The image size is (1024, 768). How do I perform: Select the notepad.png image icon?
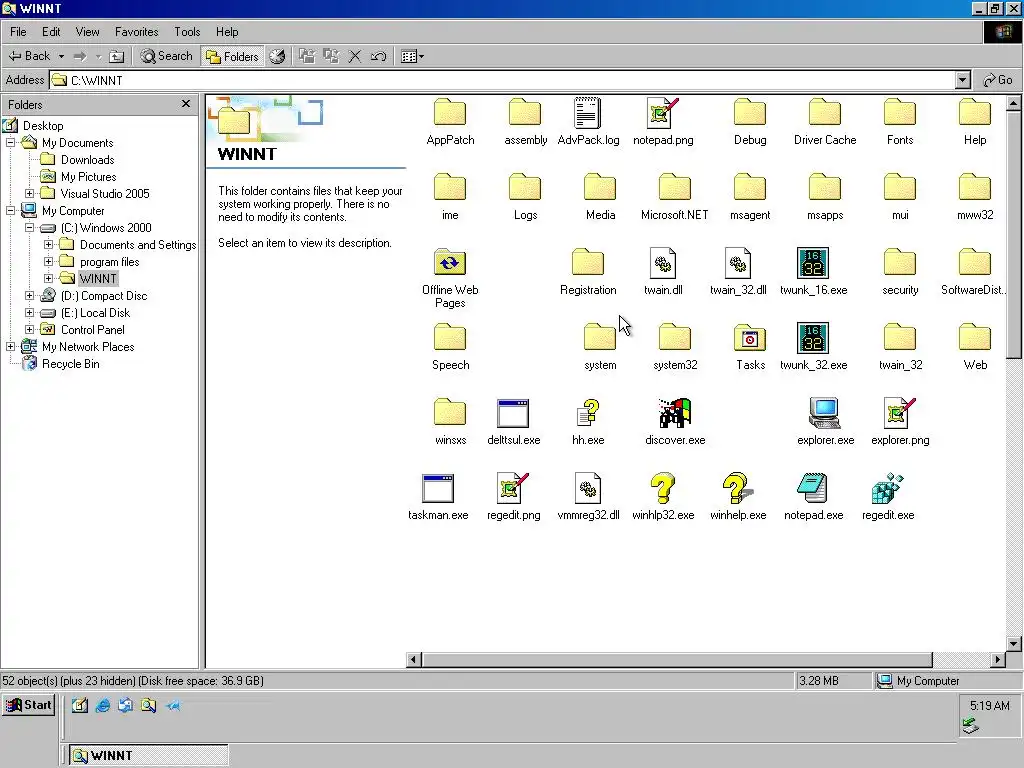click(663, 112)
